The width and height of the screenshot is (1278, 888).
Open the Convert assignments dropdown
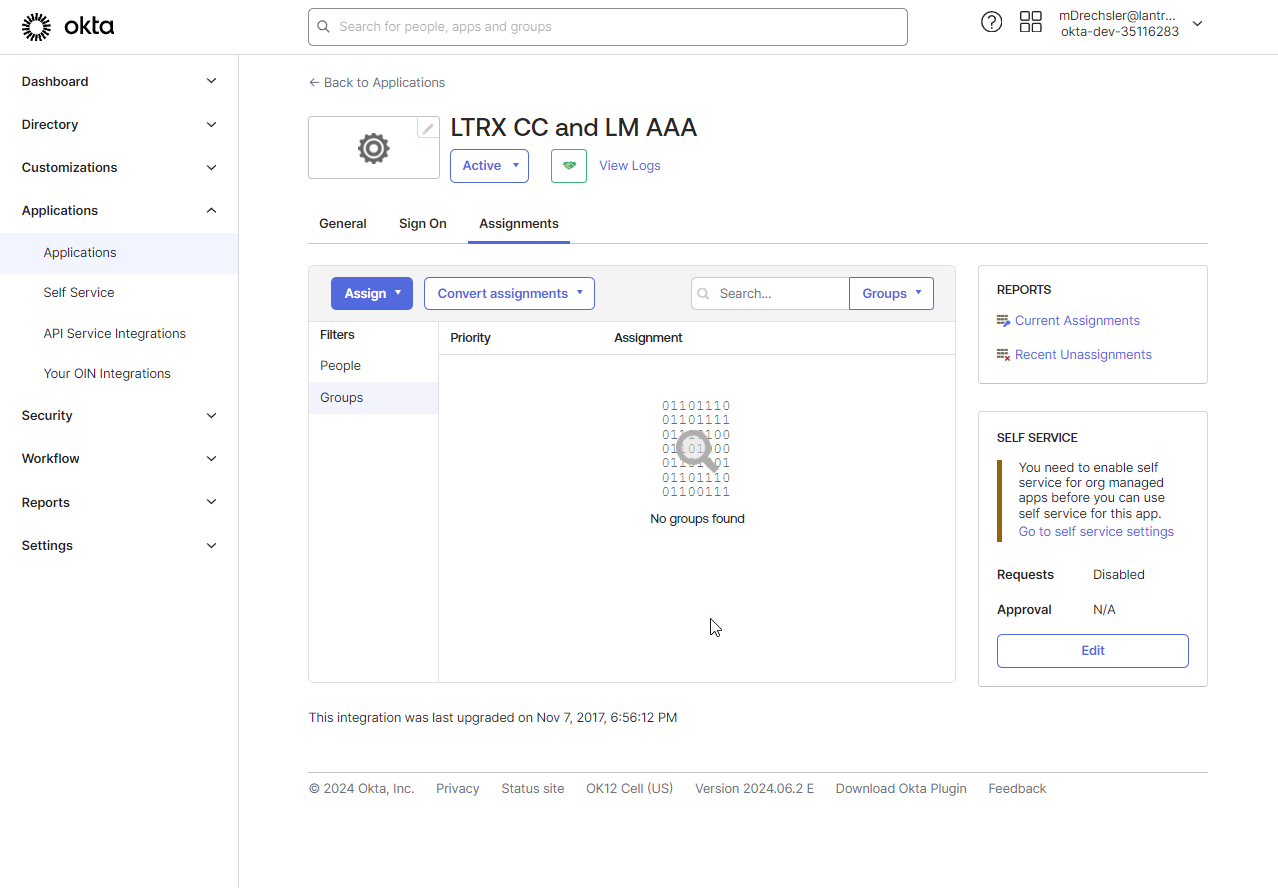coord(509,294)
